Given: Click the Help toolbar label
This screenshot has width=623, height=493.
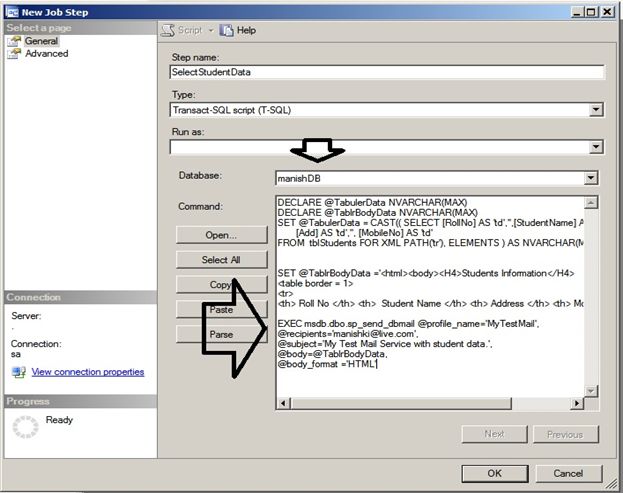Looking at the screenshot, I should click(x=246, y=31).
